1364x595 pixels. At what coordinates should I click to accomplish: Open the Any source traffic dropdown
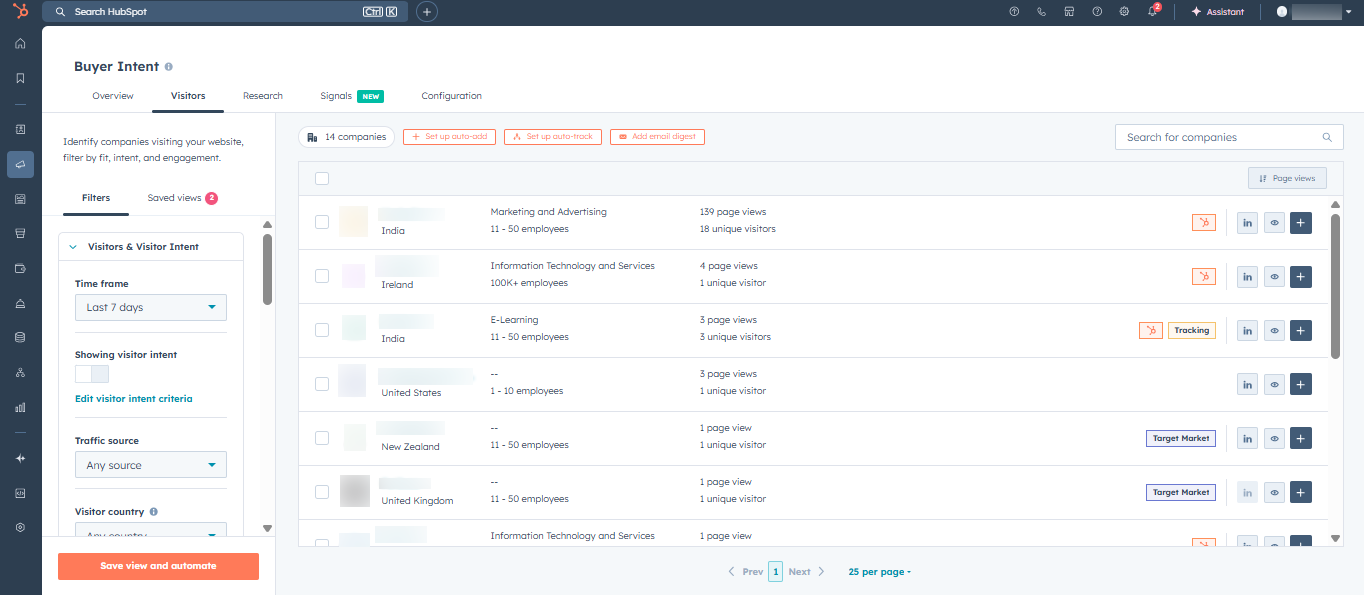[x=150, y=464]
